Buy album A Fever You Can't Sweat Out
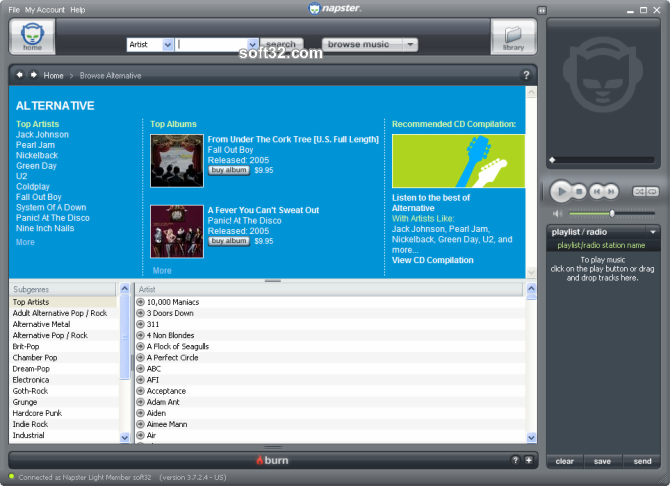The height and width of the screenshot is (486, 670). click(x=229, y=241)
